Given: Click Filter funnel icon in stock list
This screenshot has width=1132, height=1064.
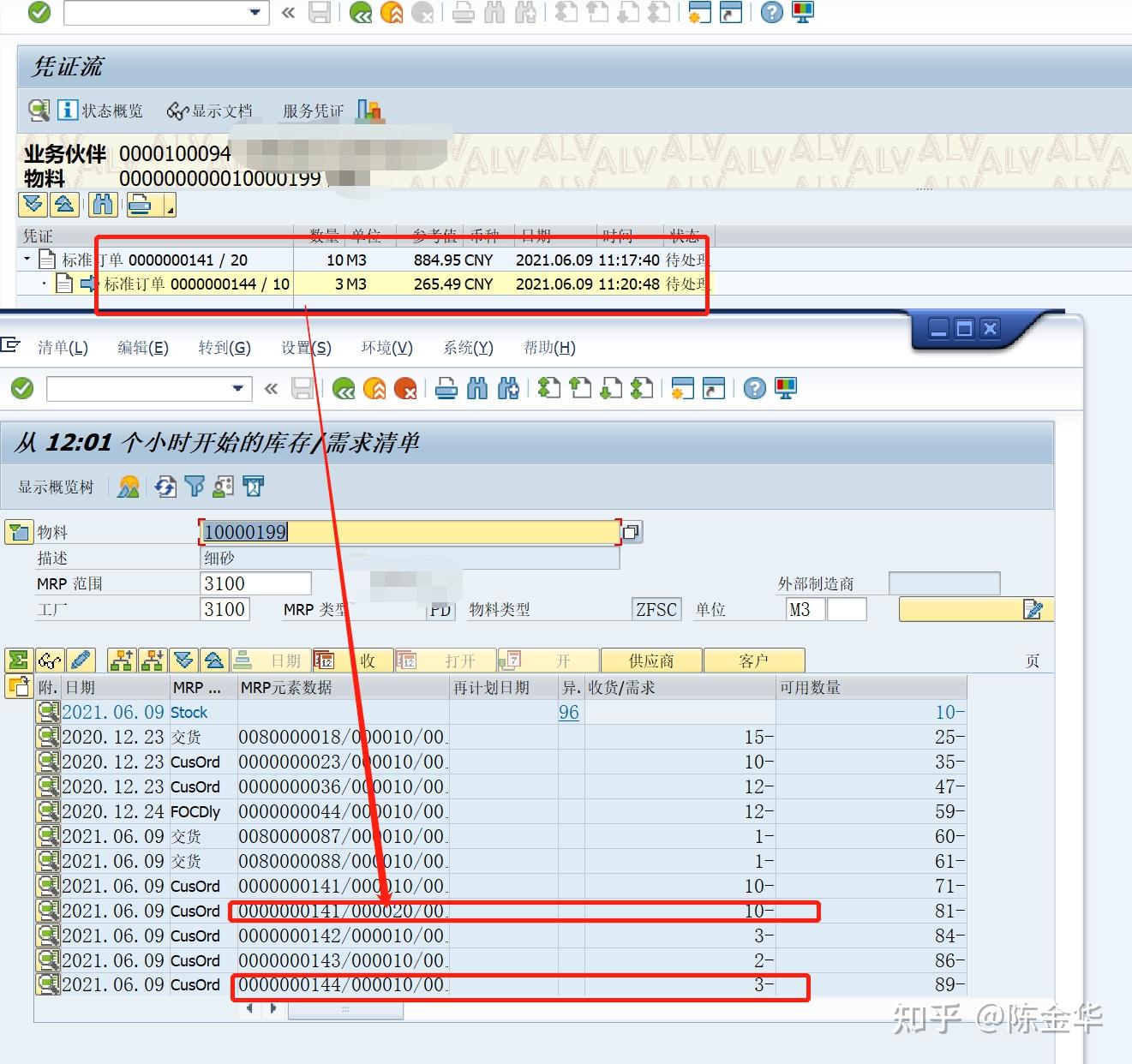Looking at the screenshot, I should [x=195, y=487].
